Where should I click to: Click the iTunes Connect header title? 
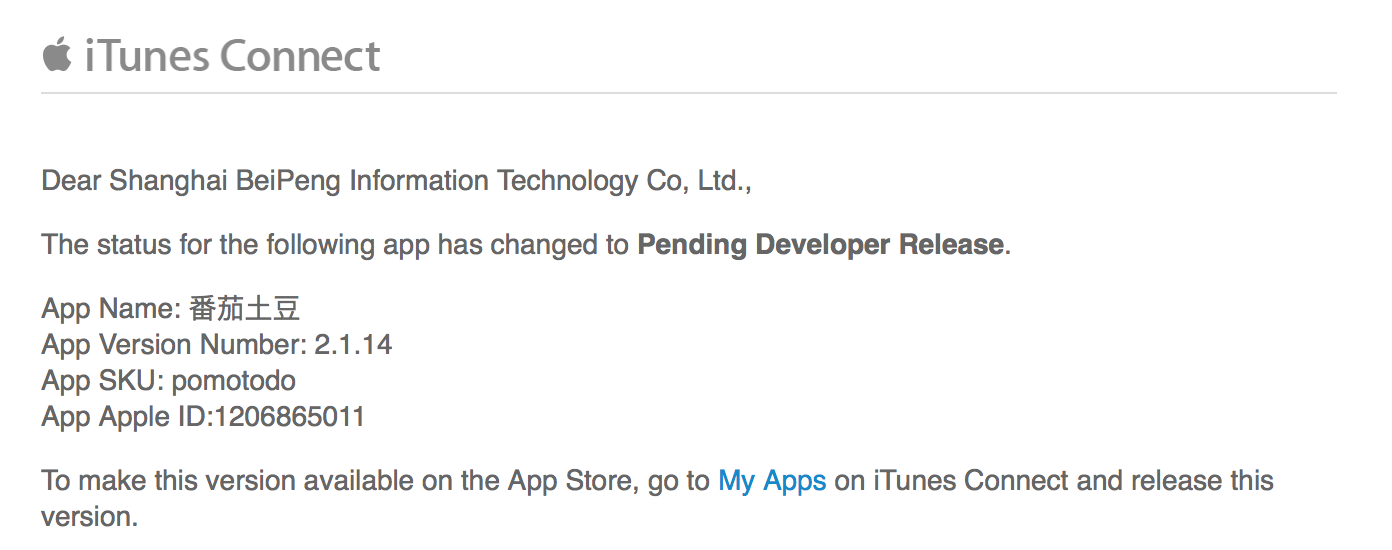232,55
